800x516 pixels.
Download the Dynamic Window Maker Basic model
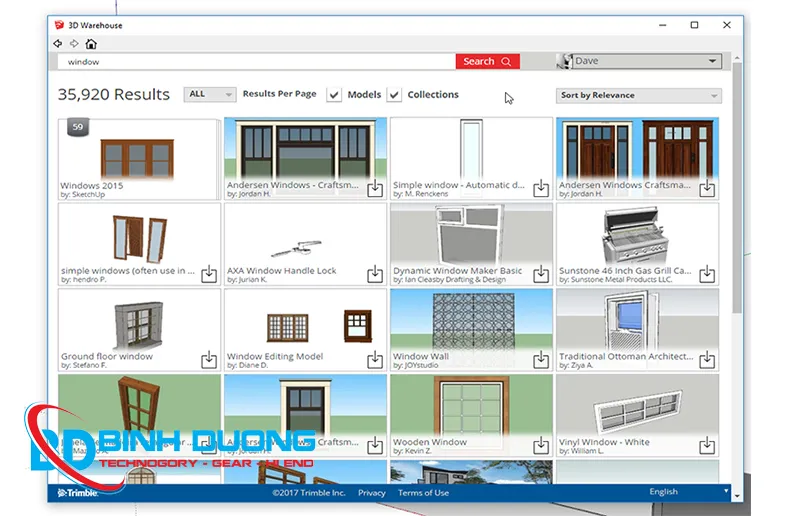(541, 274)
